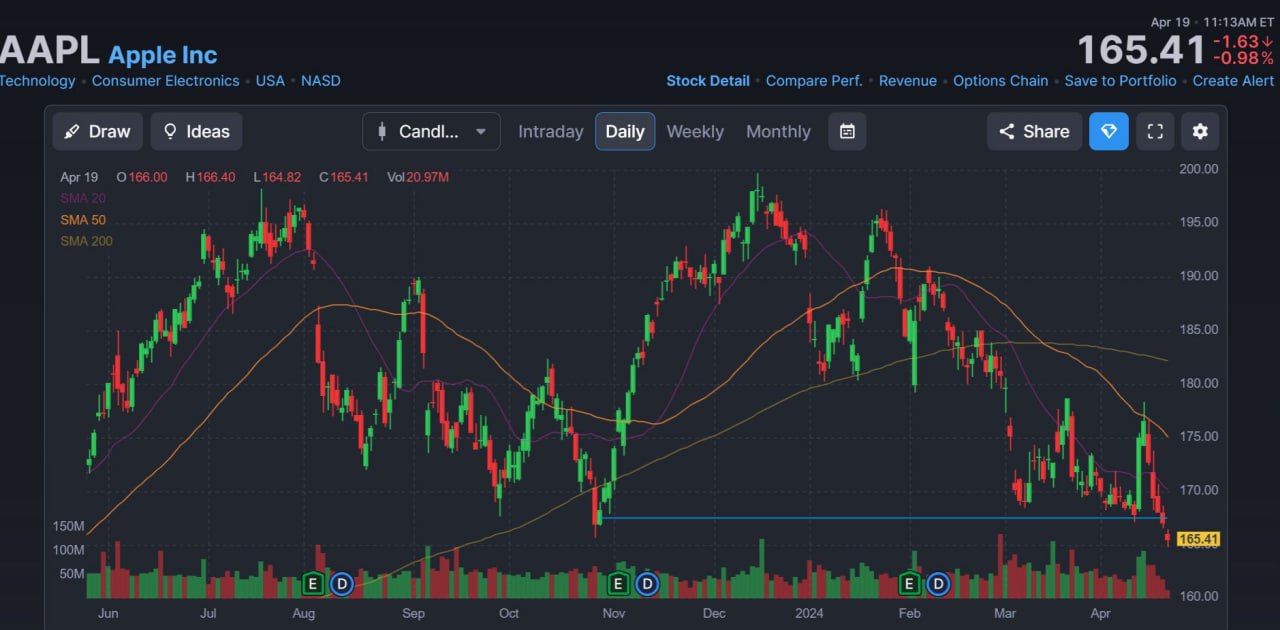
Task: Switch to the Weekly timeframe
Action: click(695, 131)
